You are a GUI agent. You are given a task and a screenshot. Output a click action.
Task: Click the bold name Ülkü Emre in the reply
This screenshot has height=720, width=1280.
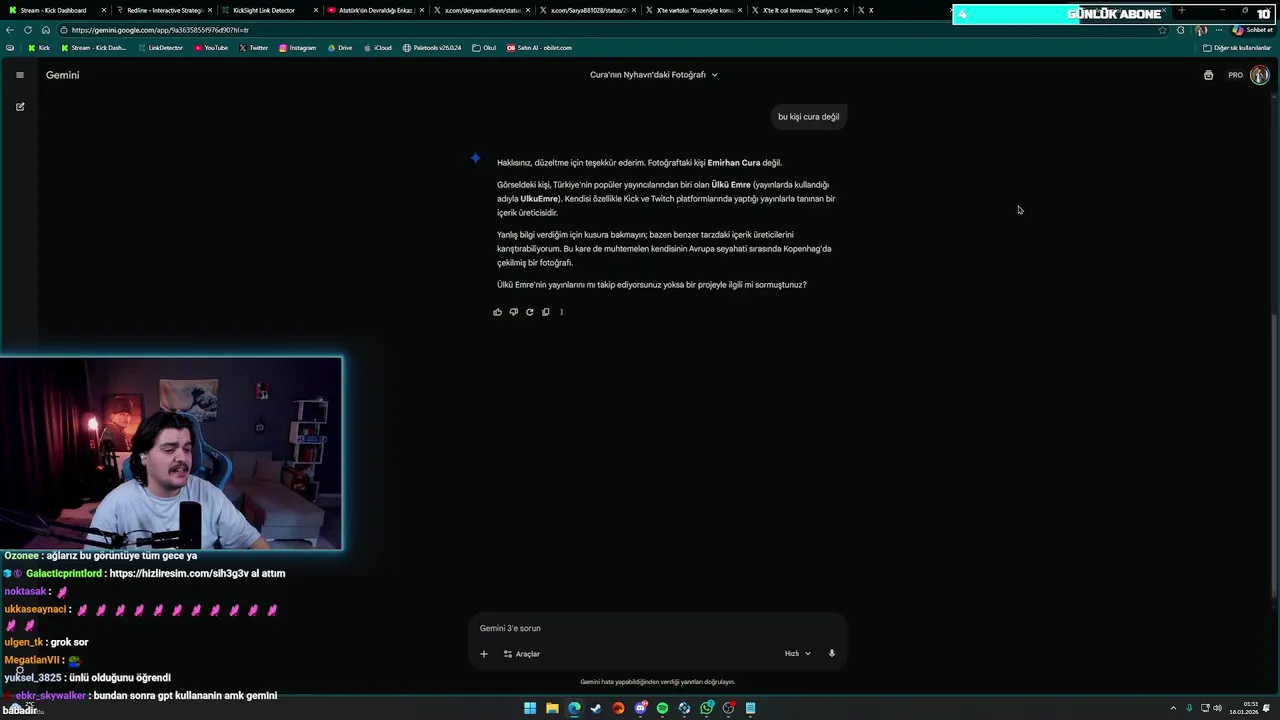[x=730, y=185]
